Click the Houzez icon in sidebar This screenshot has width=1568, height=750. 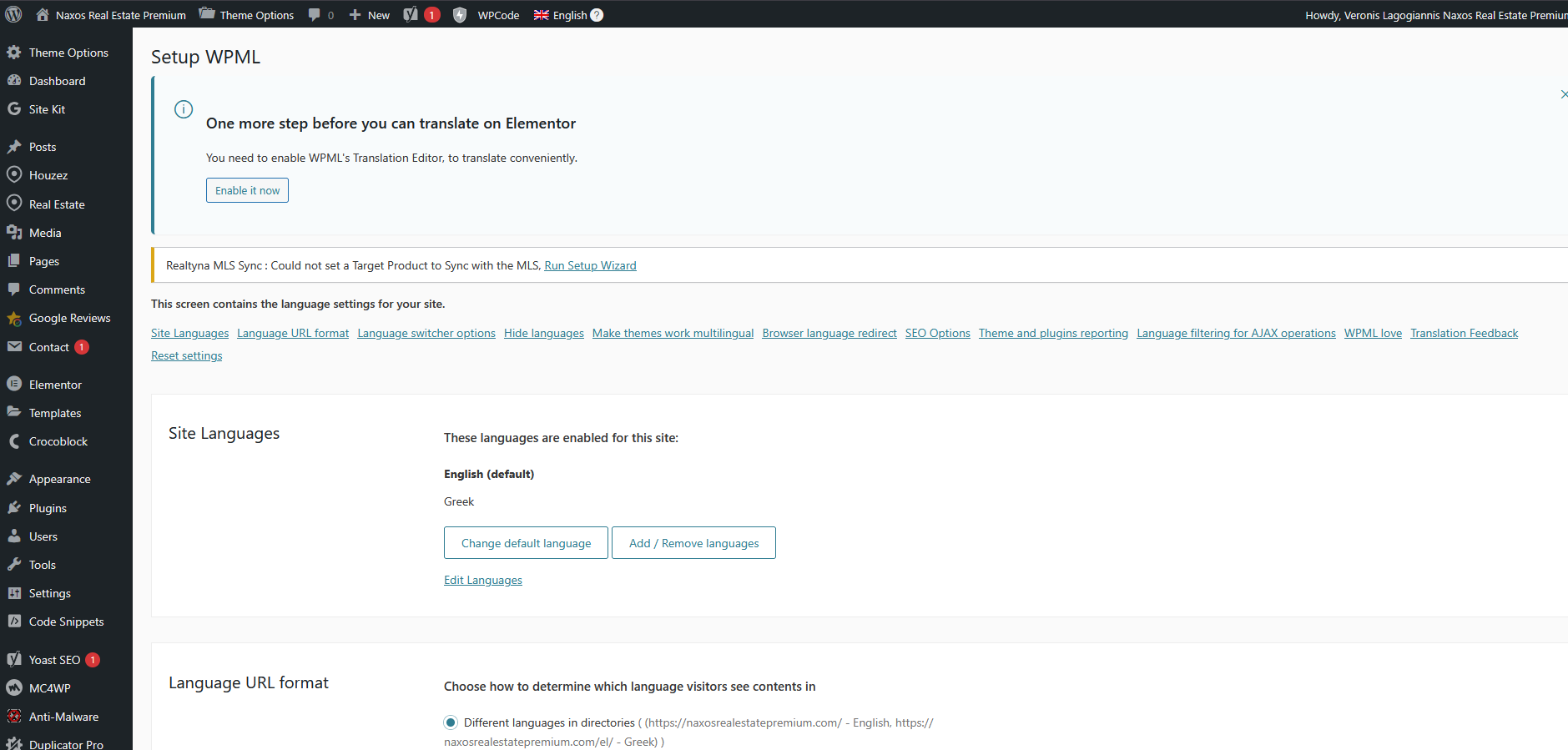pyautogui.click(x=14, y=174)
